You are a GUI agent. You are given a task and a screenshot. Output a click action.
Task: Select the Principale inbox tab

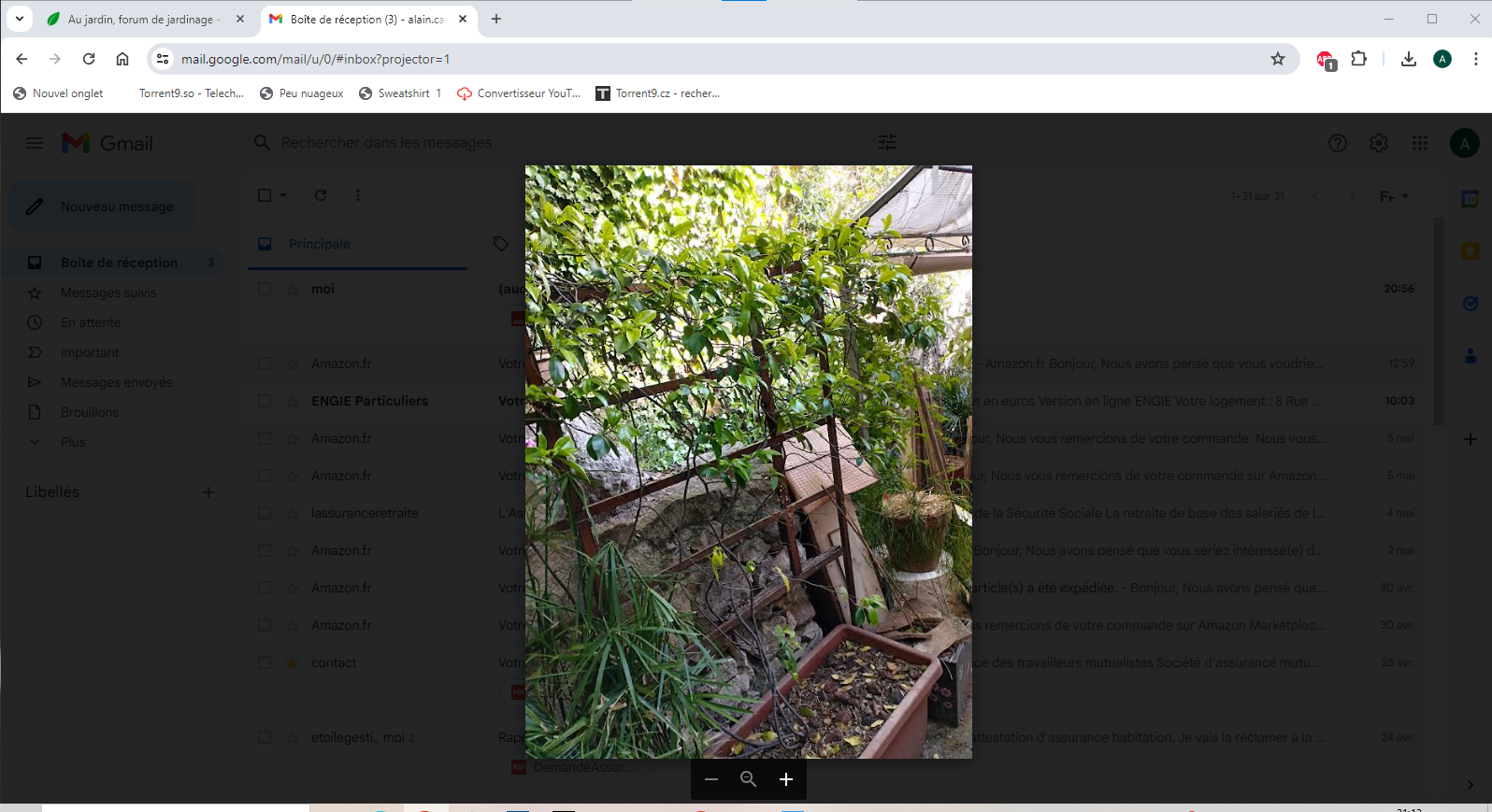tap(320, 244)
